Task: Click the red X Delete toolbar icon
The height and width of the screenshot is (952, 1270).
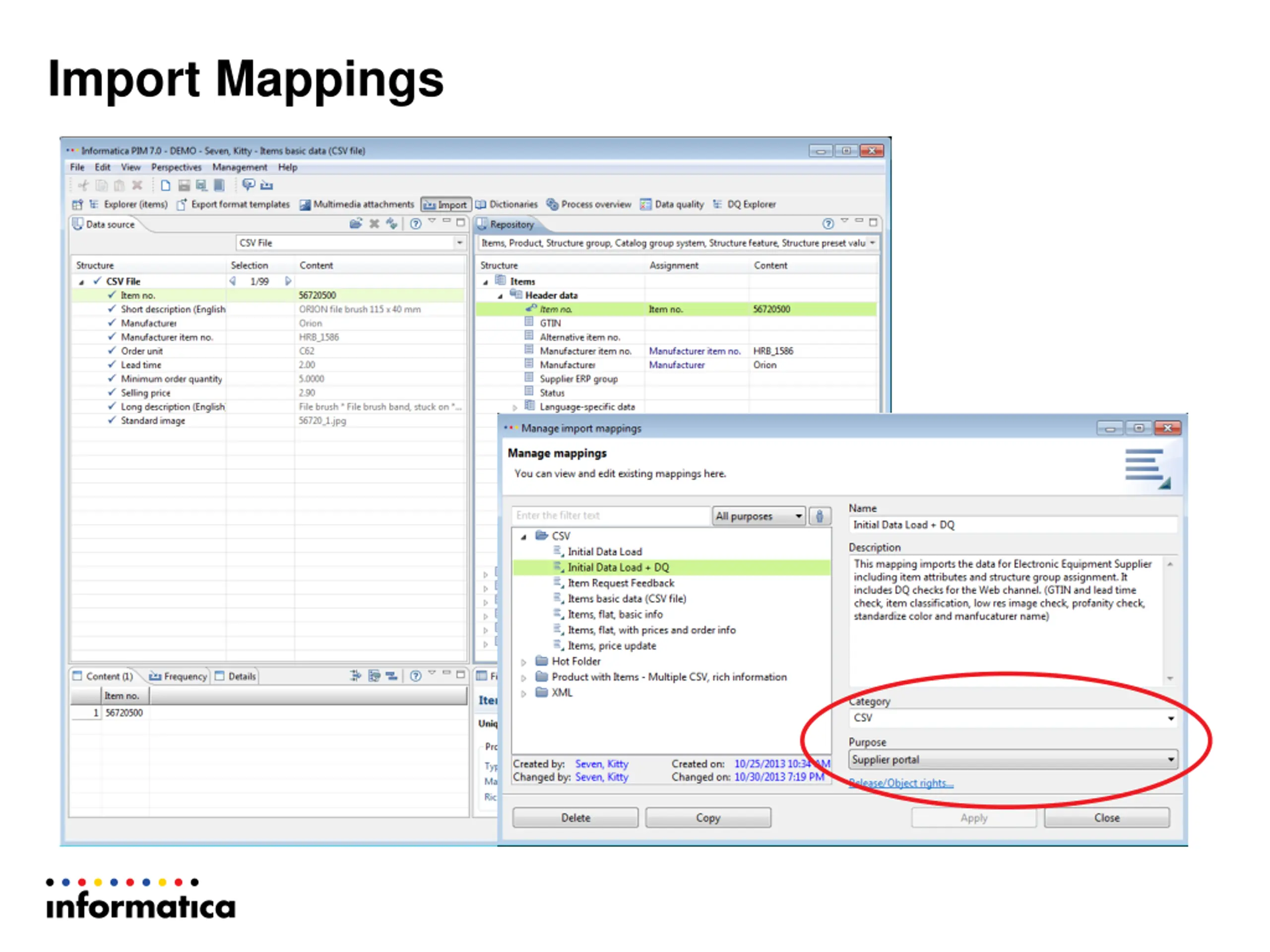Action: (137, 185)
